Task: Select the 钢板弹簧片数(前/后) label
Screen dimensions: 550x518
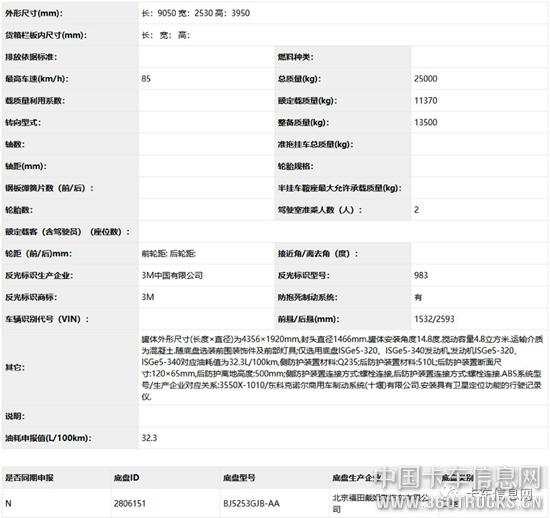Action: 49,188
